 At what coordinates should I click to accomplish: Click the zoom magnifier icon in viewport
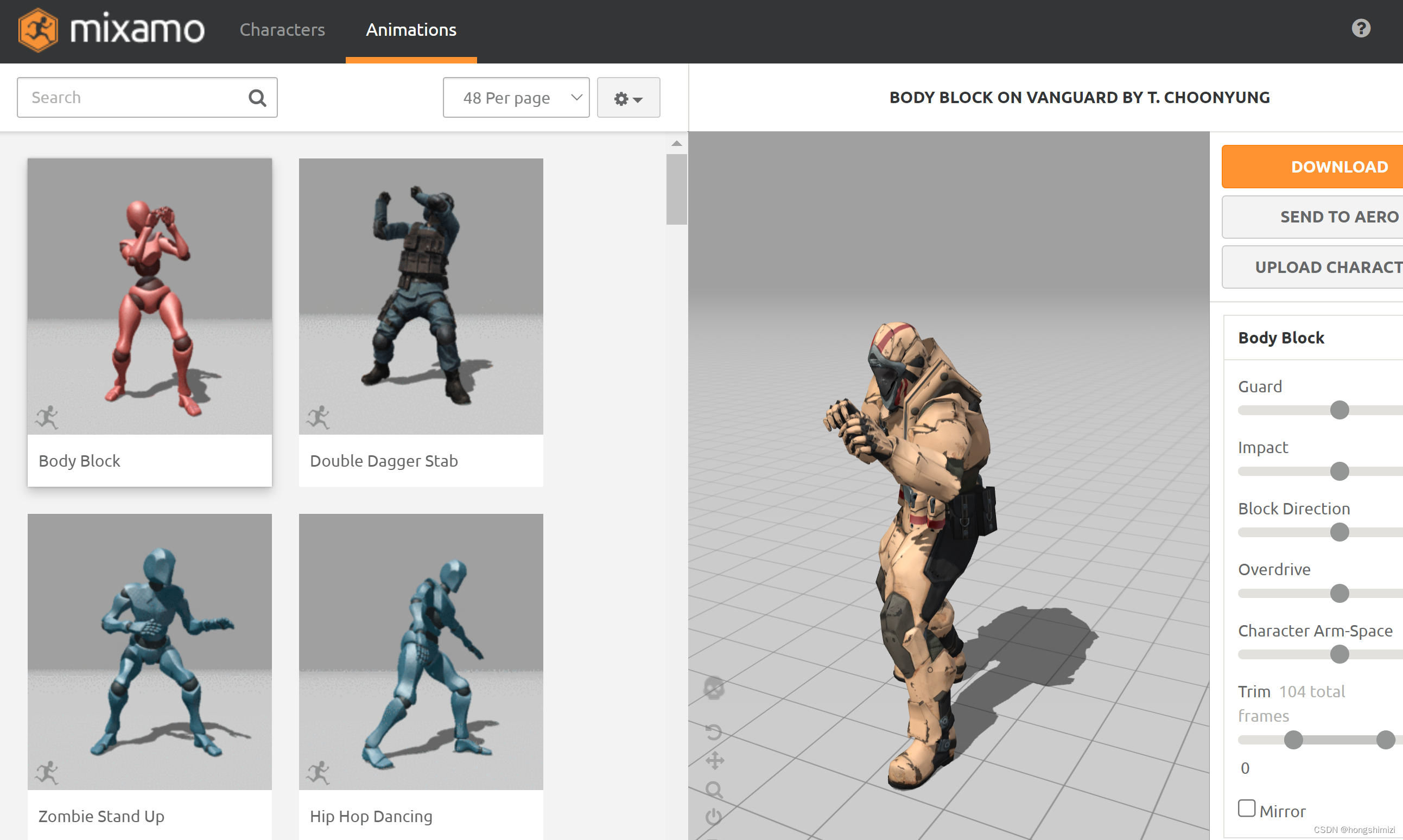tap(714, 789)
